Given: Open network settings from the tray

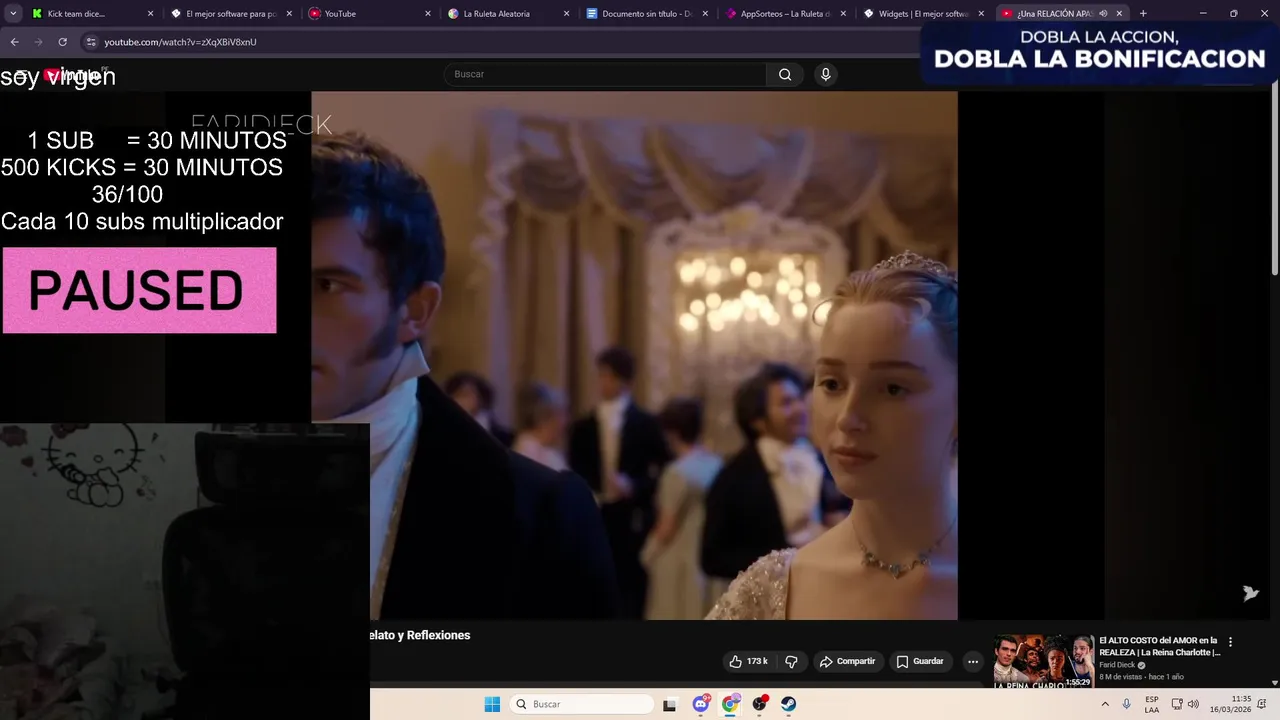Looking at the screenshot, I should [1177, 704].
